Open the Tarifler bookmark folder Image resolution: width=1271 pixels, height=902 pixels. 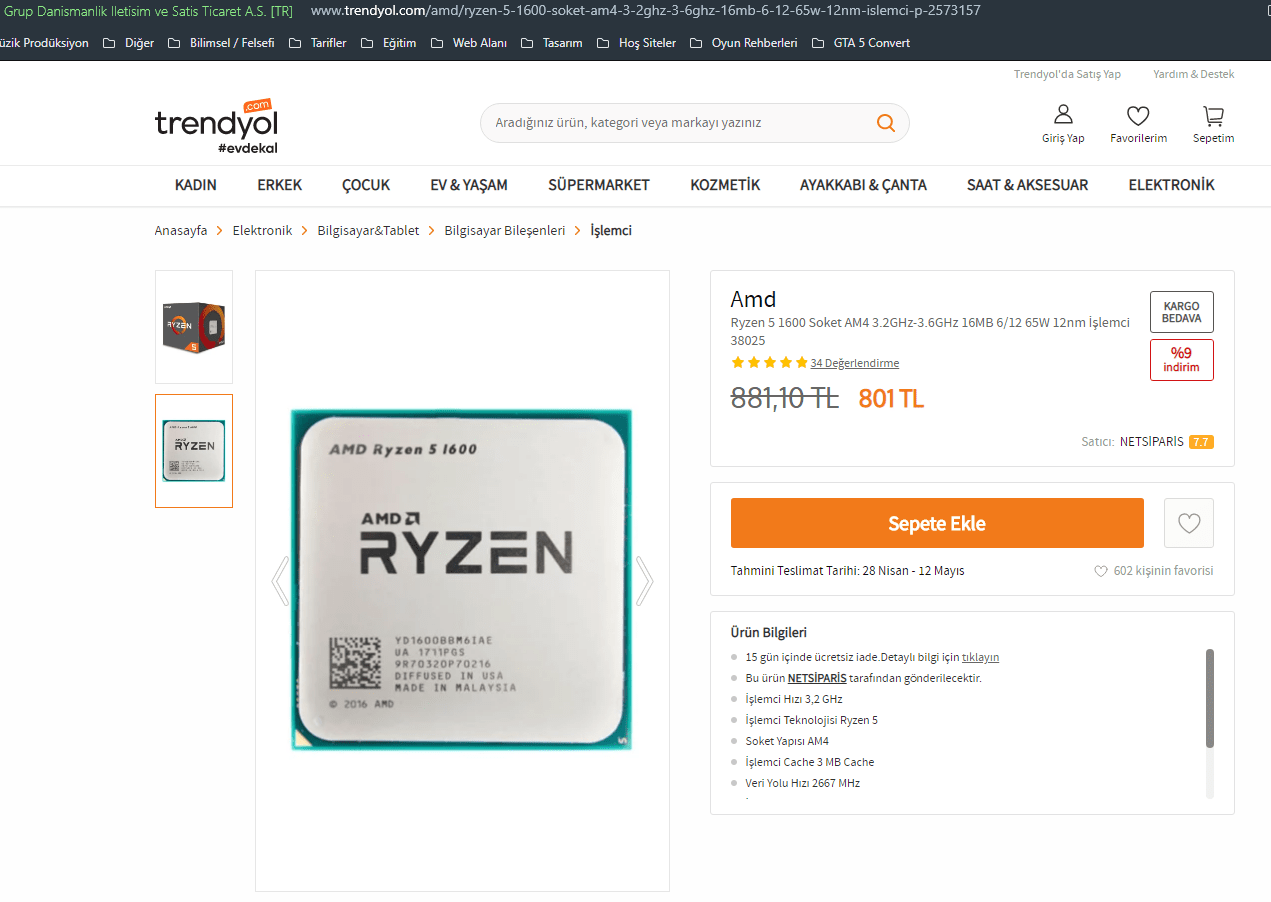point(317,43)
